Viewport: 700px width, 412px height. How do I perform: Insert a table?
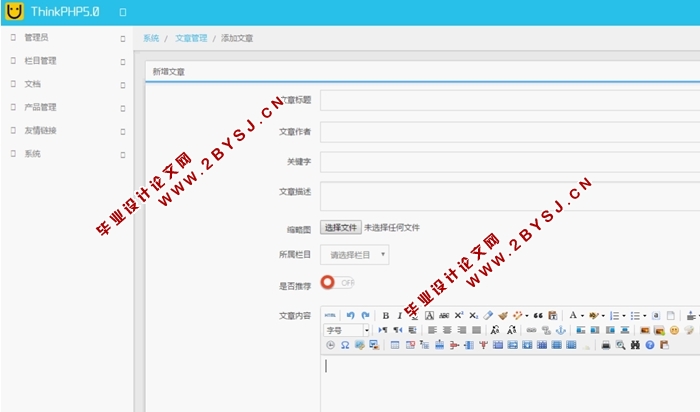coord(395,345)
